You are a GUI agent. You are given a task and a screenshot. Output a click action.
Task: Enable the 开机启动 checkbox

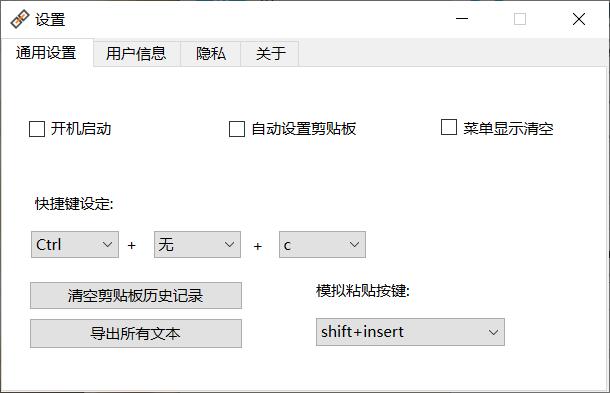(37, 129)
